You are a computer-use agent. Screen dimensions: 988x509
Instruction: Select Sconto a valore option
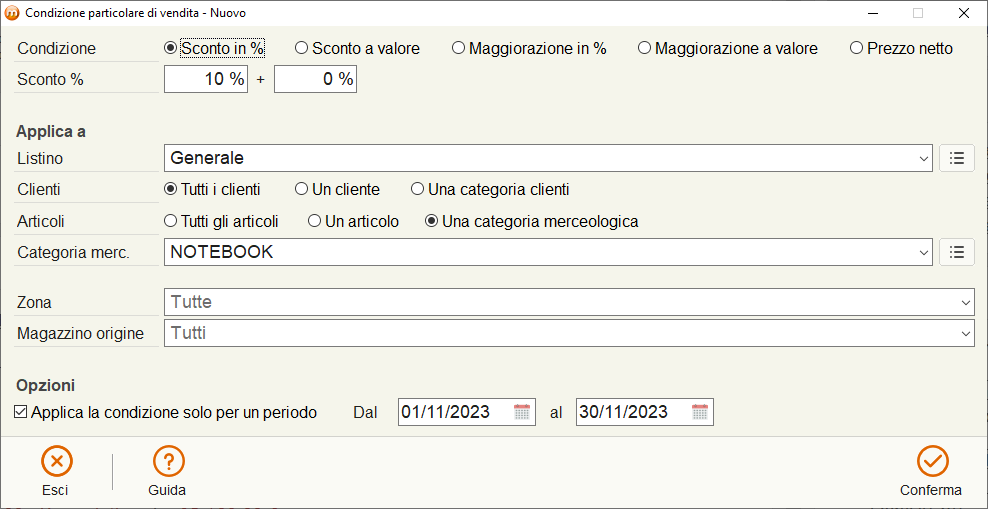point(358,48)
